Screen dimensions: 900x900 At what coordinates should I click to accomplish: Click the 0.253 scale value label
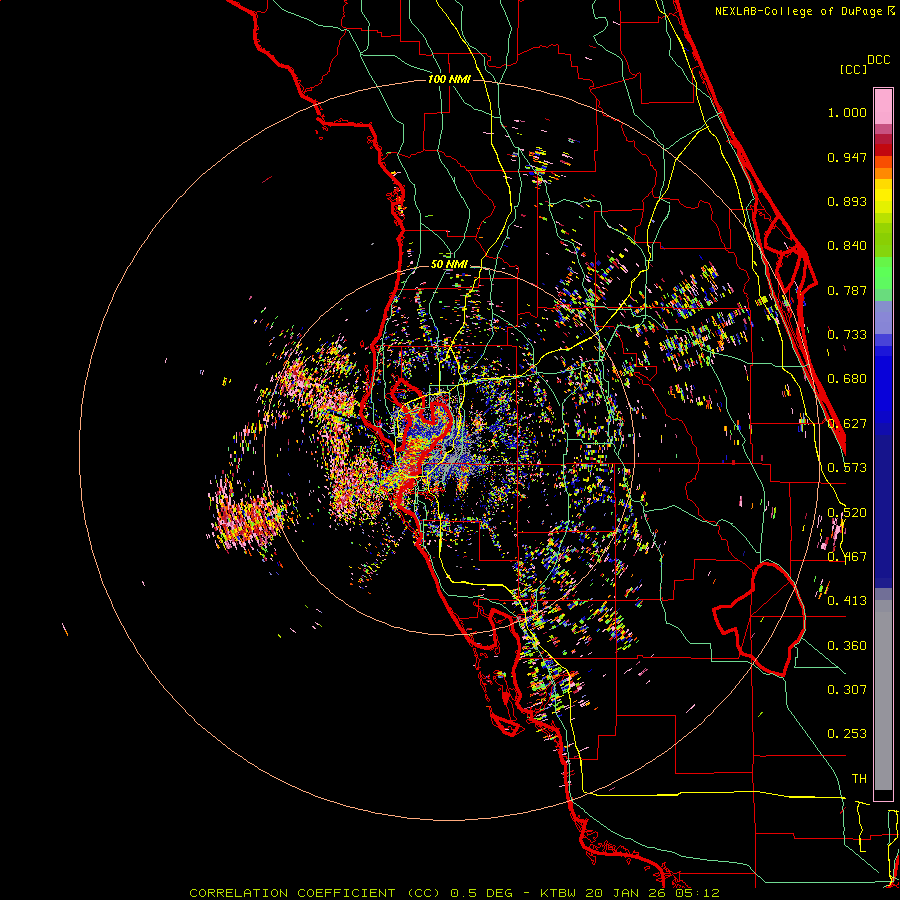847,734
